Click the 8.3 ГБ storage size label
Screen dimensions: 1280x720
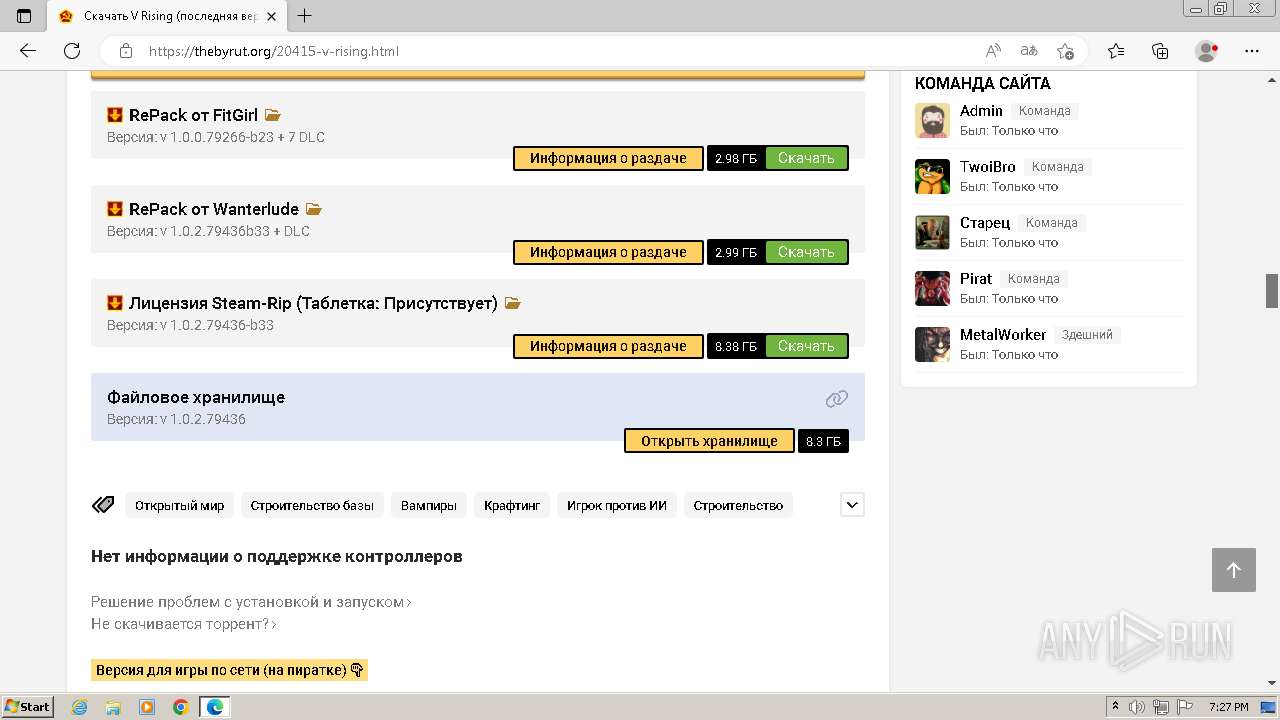pos(823,441)
